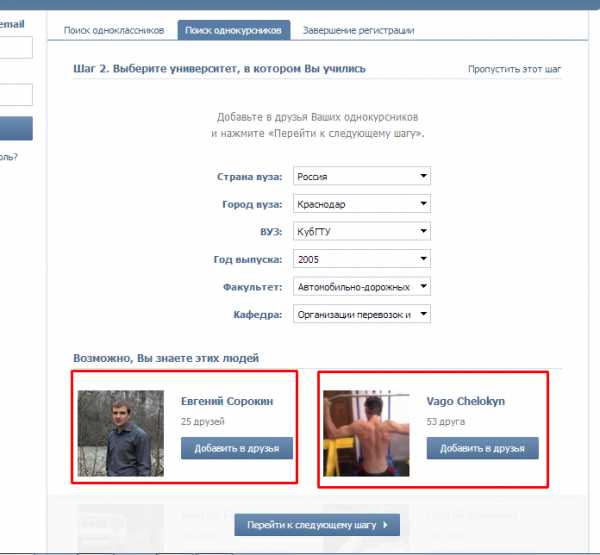This screenshot has height=555, width=600.
Task: Click the arrow icon on next step button
Action: (385, 525)
